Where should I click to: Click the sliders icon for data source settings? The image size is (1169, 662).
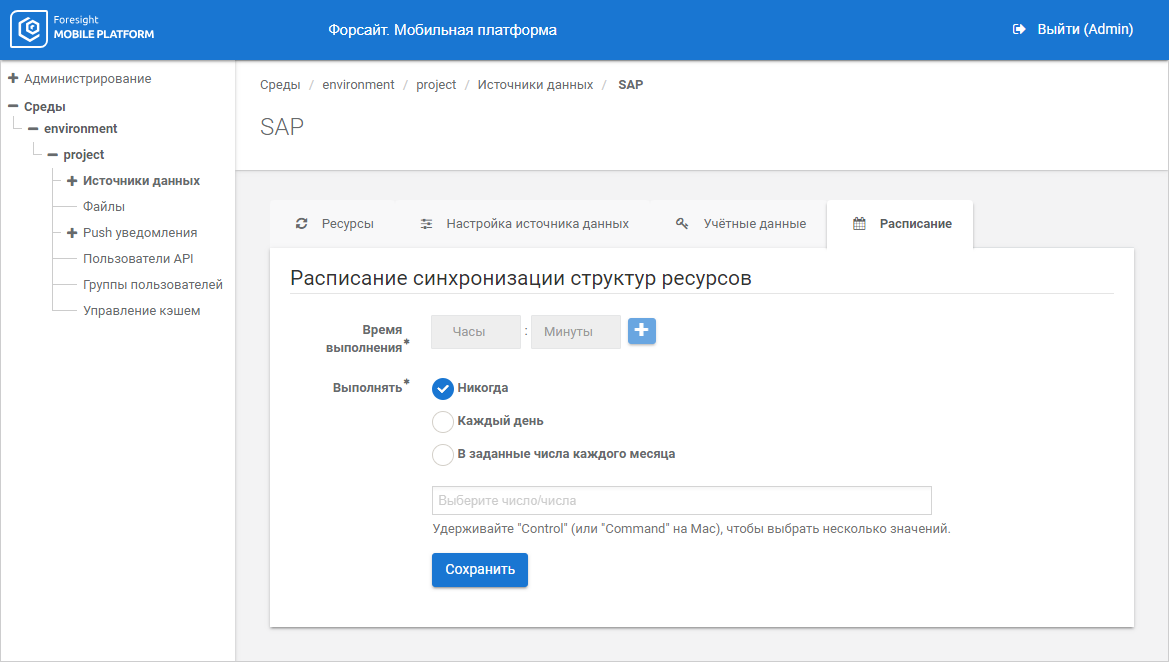(x=426, y=224)
